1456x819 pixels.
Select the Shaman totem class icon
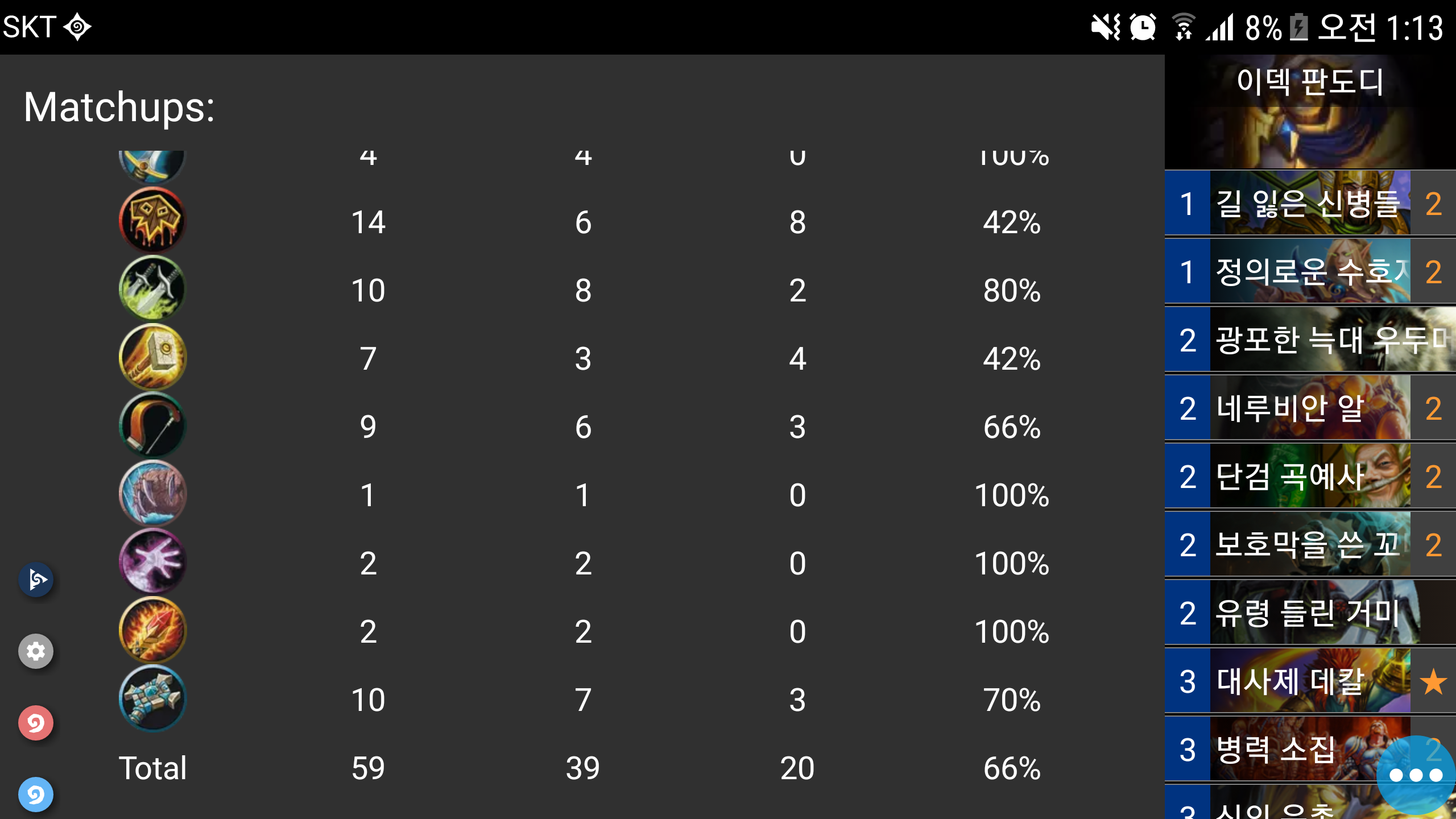pyautogui.click(x=152, y=698)
